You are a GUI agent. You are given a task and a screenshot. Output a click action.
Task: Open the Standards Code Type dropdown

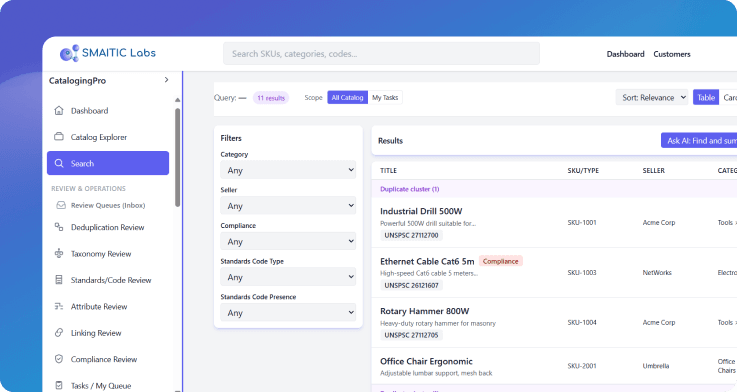[288, 277]
